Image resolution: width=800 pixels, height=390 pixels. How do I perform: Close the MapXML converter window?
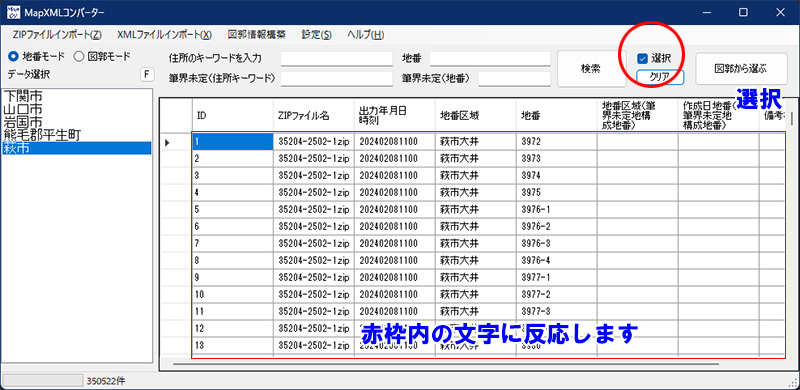click(x=781, y=12)
